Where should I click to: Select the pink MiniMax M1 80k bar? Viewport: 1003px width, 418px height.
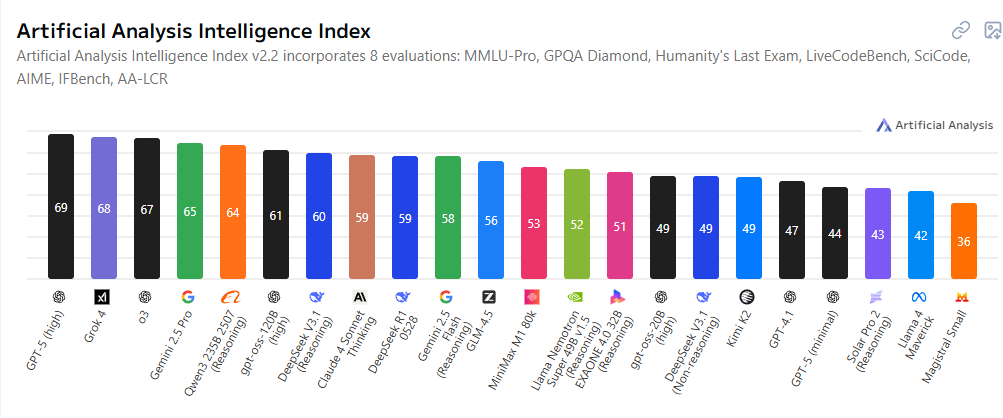click(x=534, y=223)
